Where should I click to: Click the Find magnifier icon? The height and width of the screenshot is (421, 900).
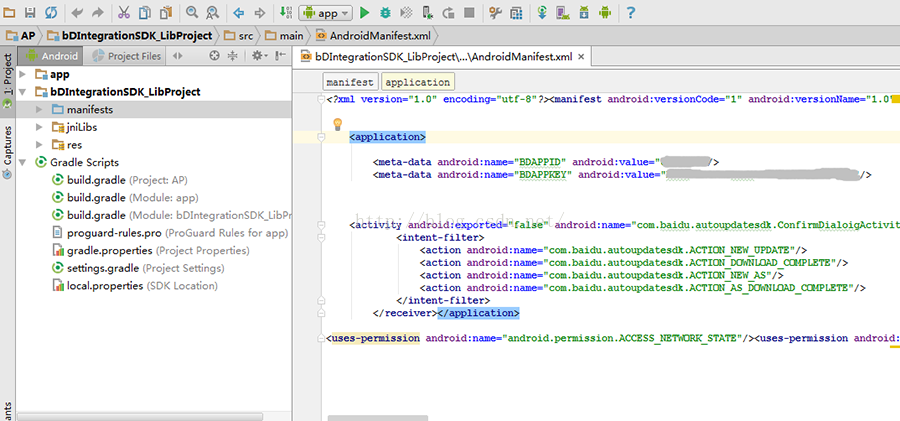[192, 12]
